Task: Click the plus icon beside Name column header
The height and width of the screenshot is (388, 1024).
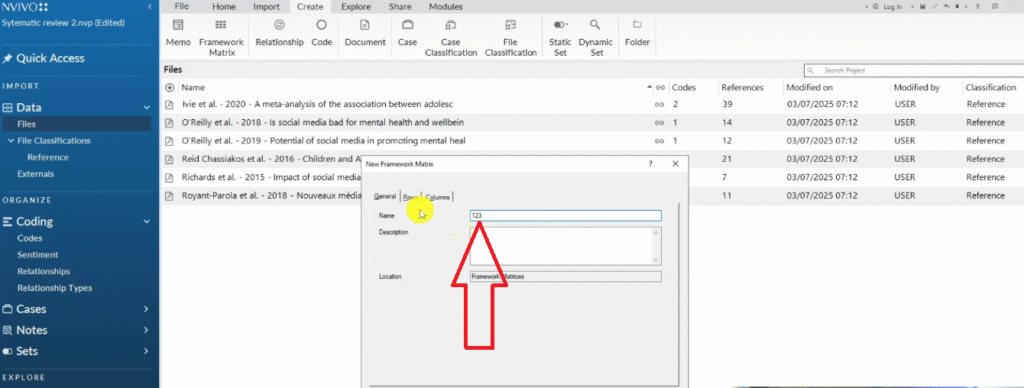Action: click(x=170, y=88)
